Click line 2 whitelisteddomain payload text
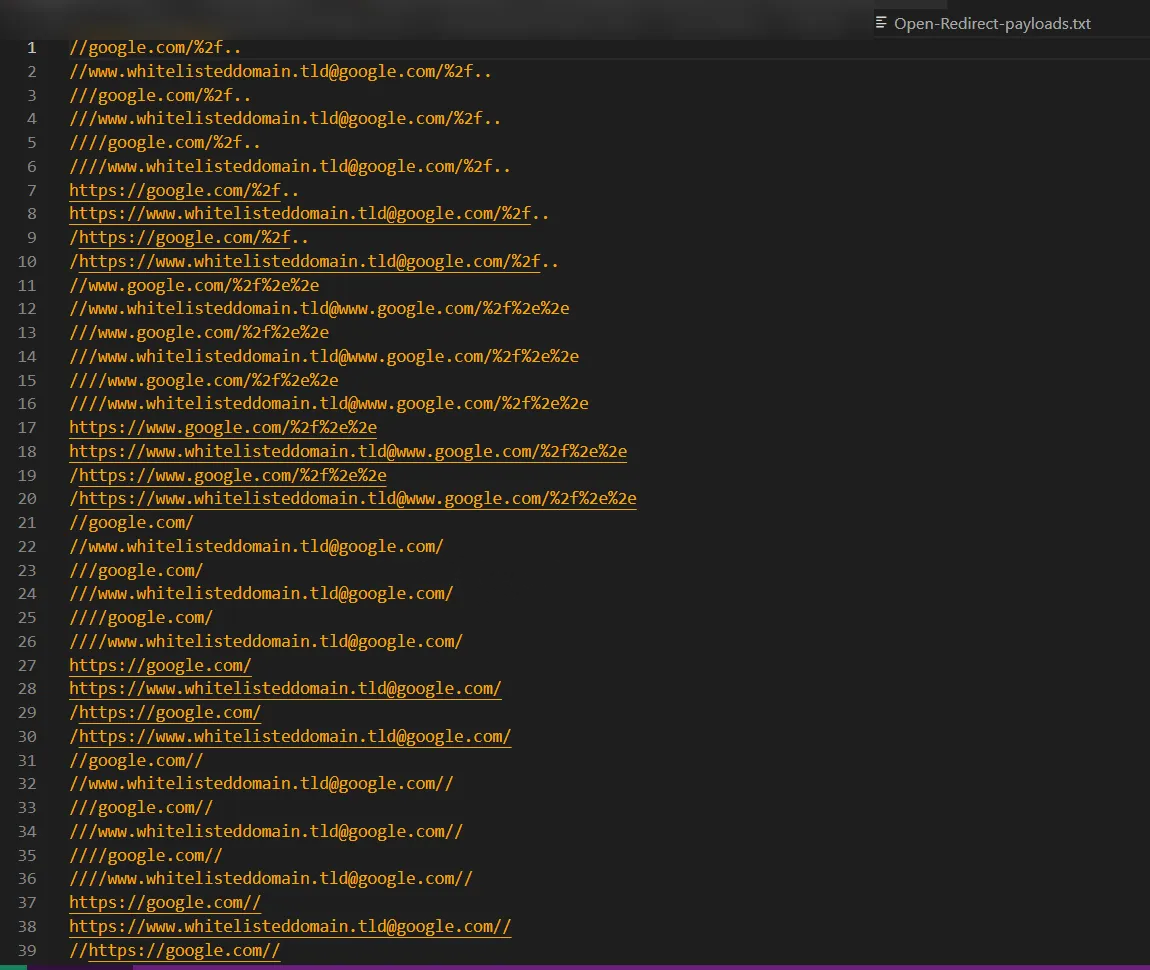 point(281,72)
